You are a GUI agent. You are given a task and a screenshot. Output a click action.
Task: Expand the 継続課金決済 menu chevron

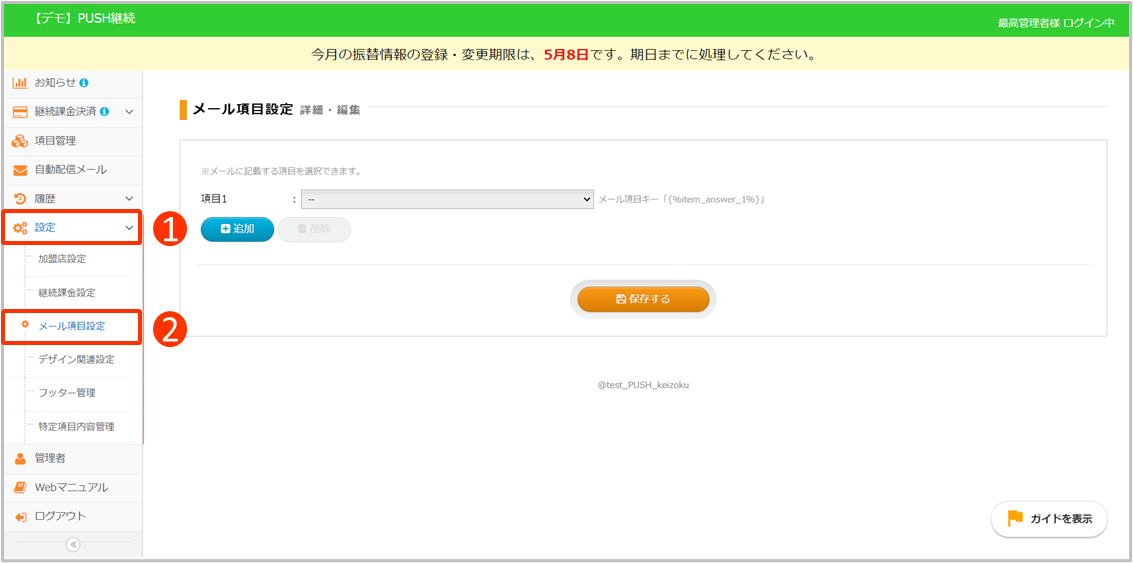pos(129,111)
